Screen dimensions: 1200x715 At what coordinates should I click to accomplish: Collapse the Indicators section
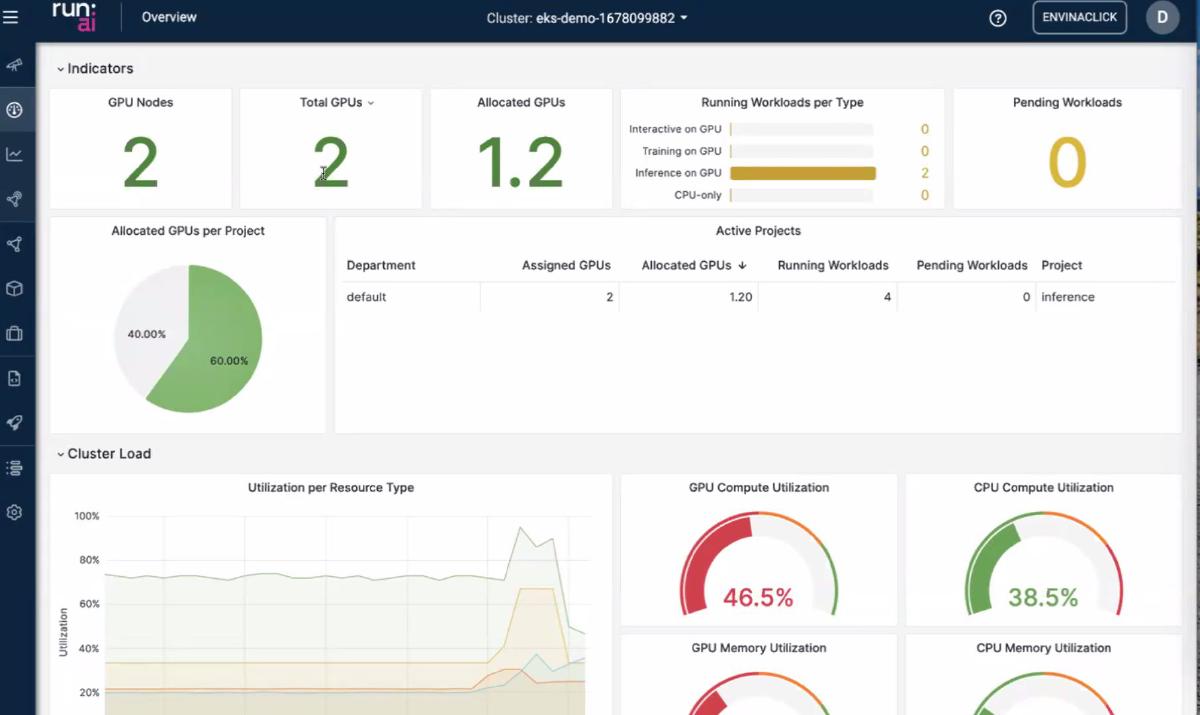pos(62,68)
